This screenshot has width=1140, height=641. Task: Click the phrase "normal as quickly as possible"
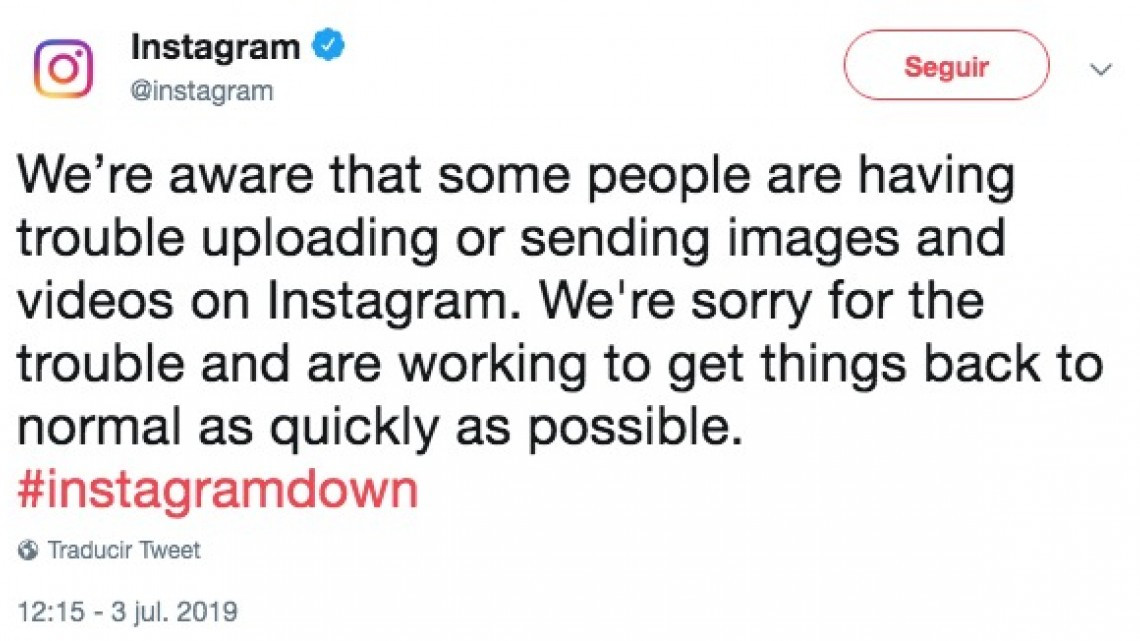point(382,428)
